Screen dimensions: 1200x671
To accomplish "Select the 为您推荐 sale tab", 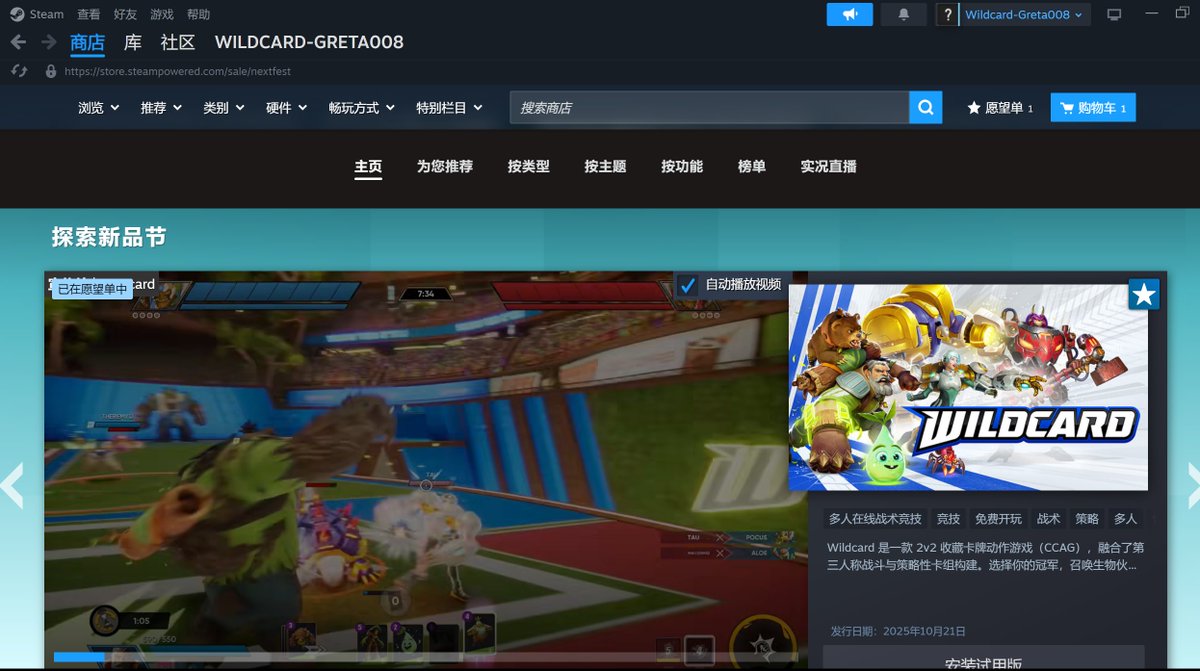I will [445, 167].
